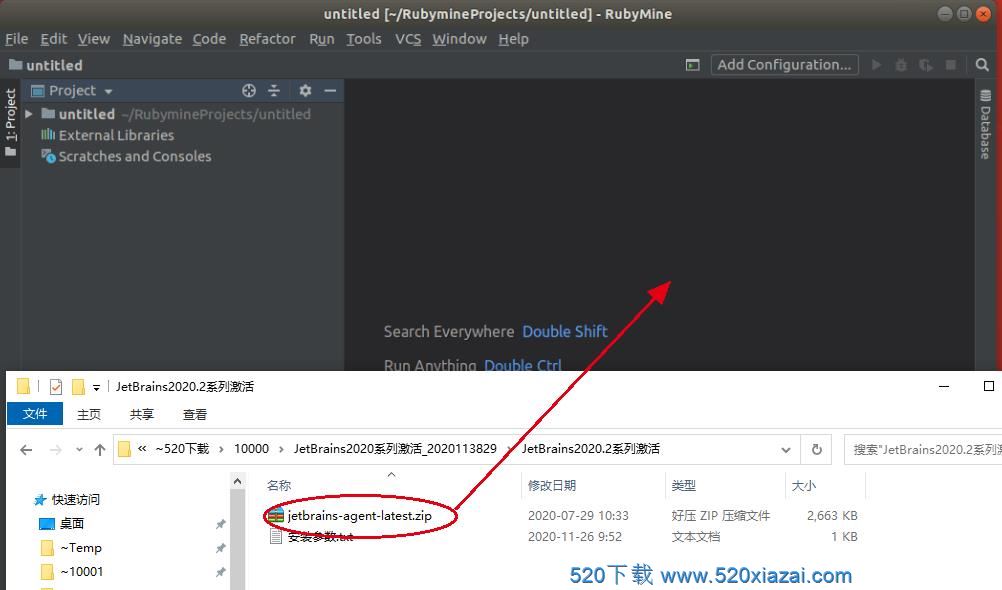Image resolution: width=1002 pixels, height=590 pixels.
Task: Click the Explorer search box
Action: click(923, 449)
